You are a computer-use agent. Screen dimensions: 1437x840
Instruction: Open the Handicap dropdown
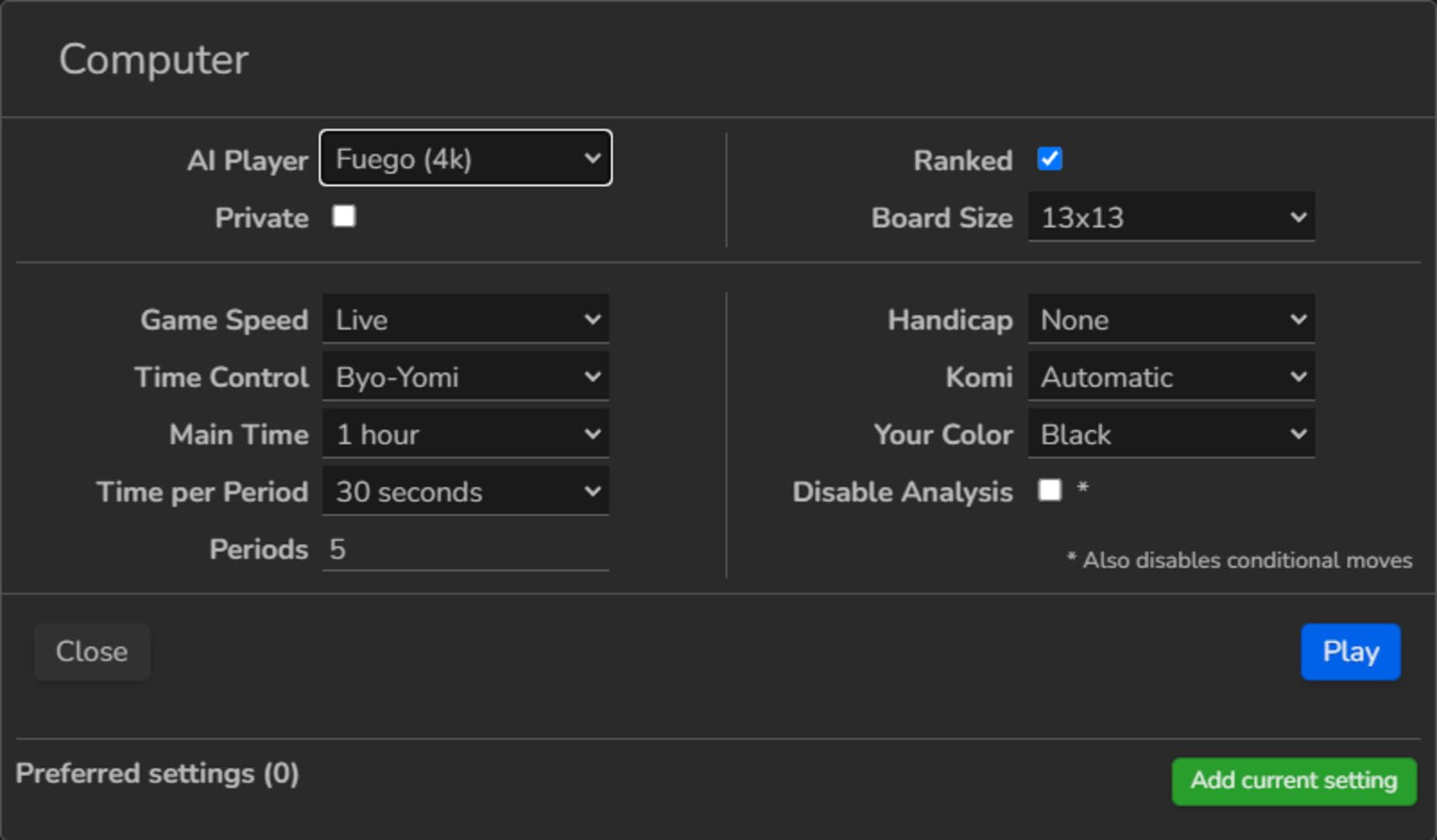point(1170,319)
